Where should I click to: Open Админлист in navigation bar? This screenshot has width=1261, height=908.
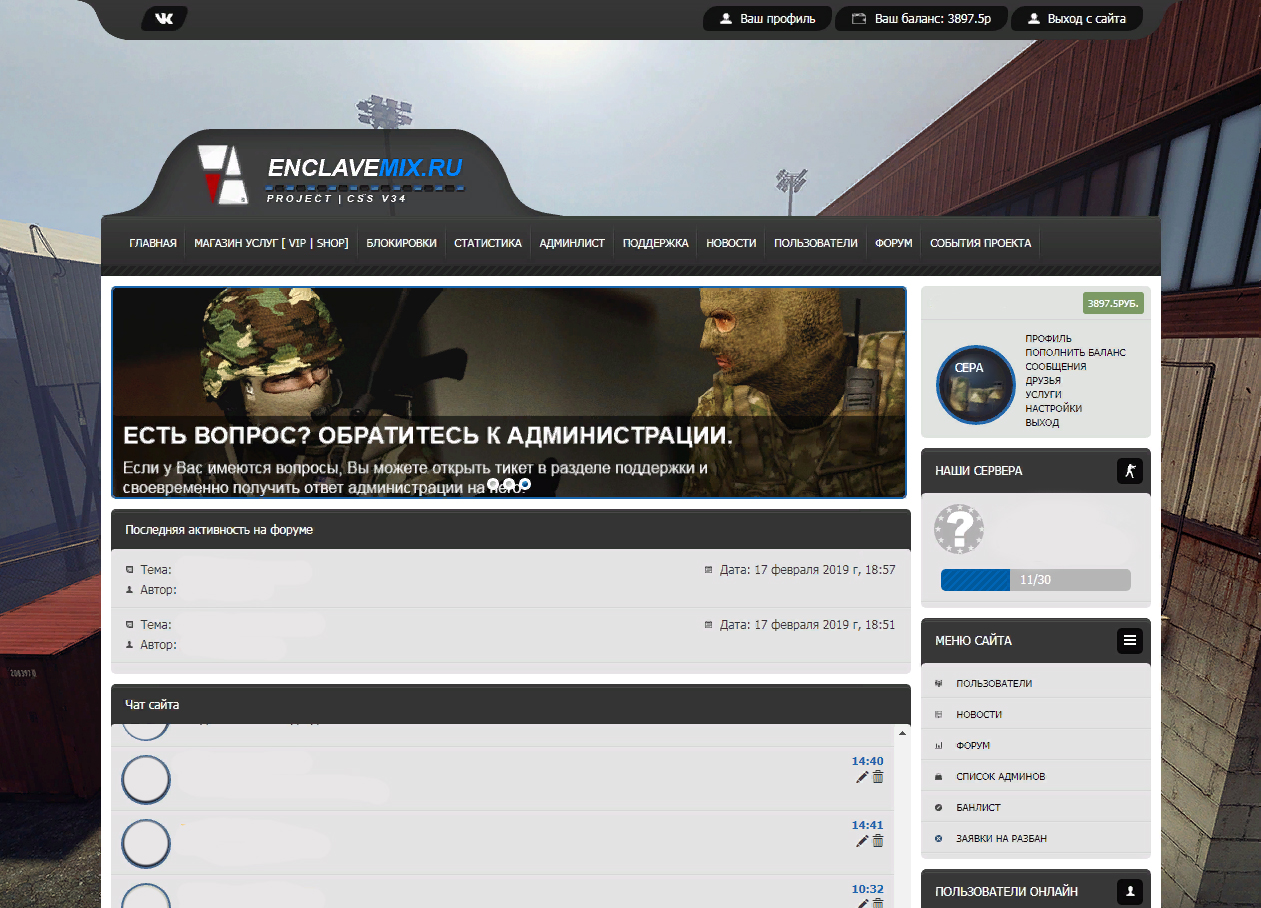coord(572,243)
